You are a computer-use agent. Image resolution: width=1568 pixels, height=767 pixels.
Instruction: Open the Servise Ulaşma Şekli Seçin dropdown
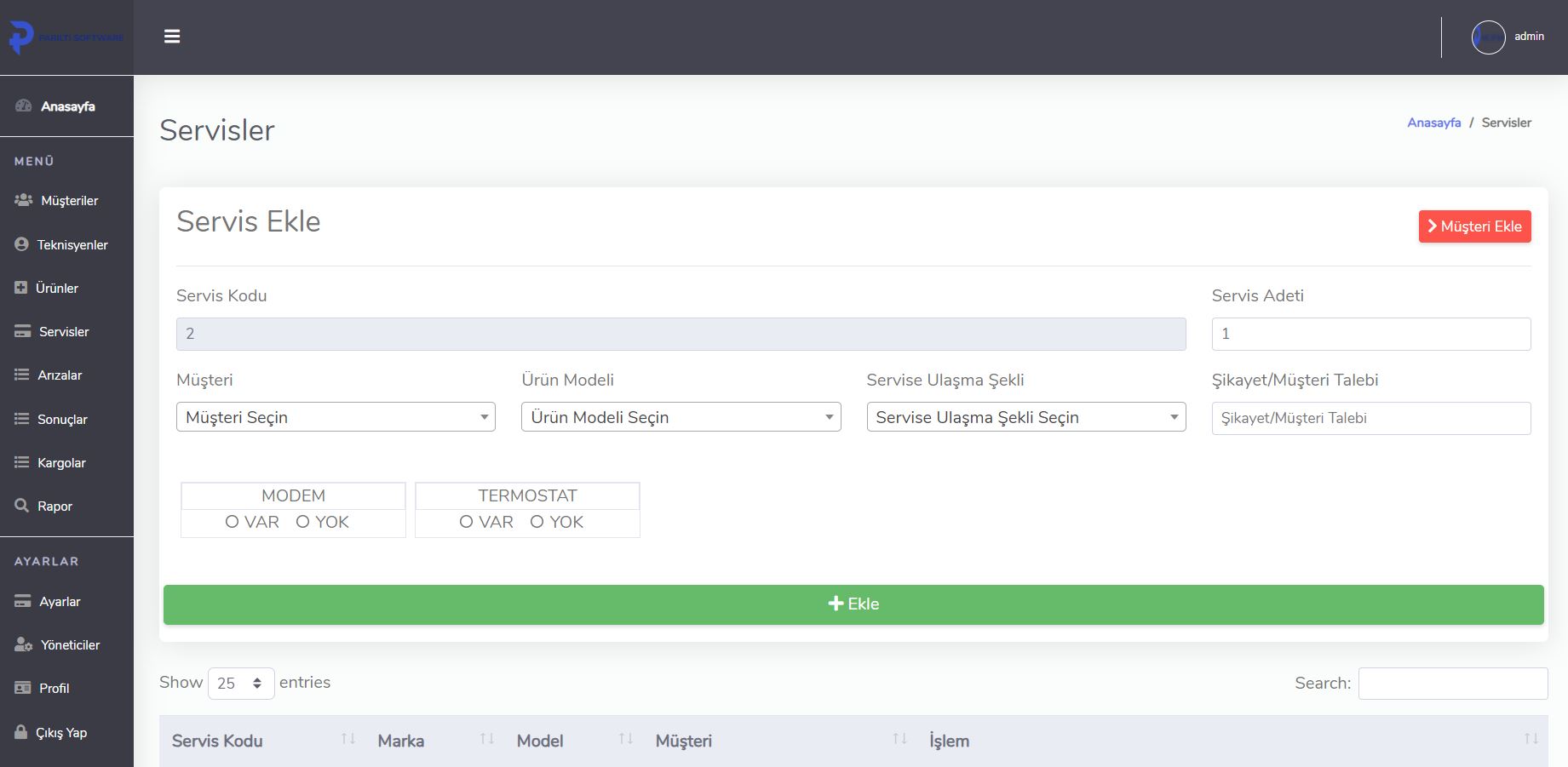coord(1026,417)
